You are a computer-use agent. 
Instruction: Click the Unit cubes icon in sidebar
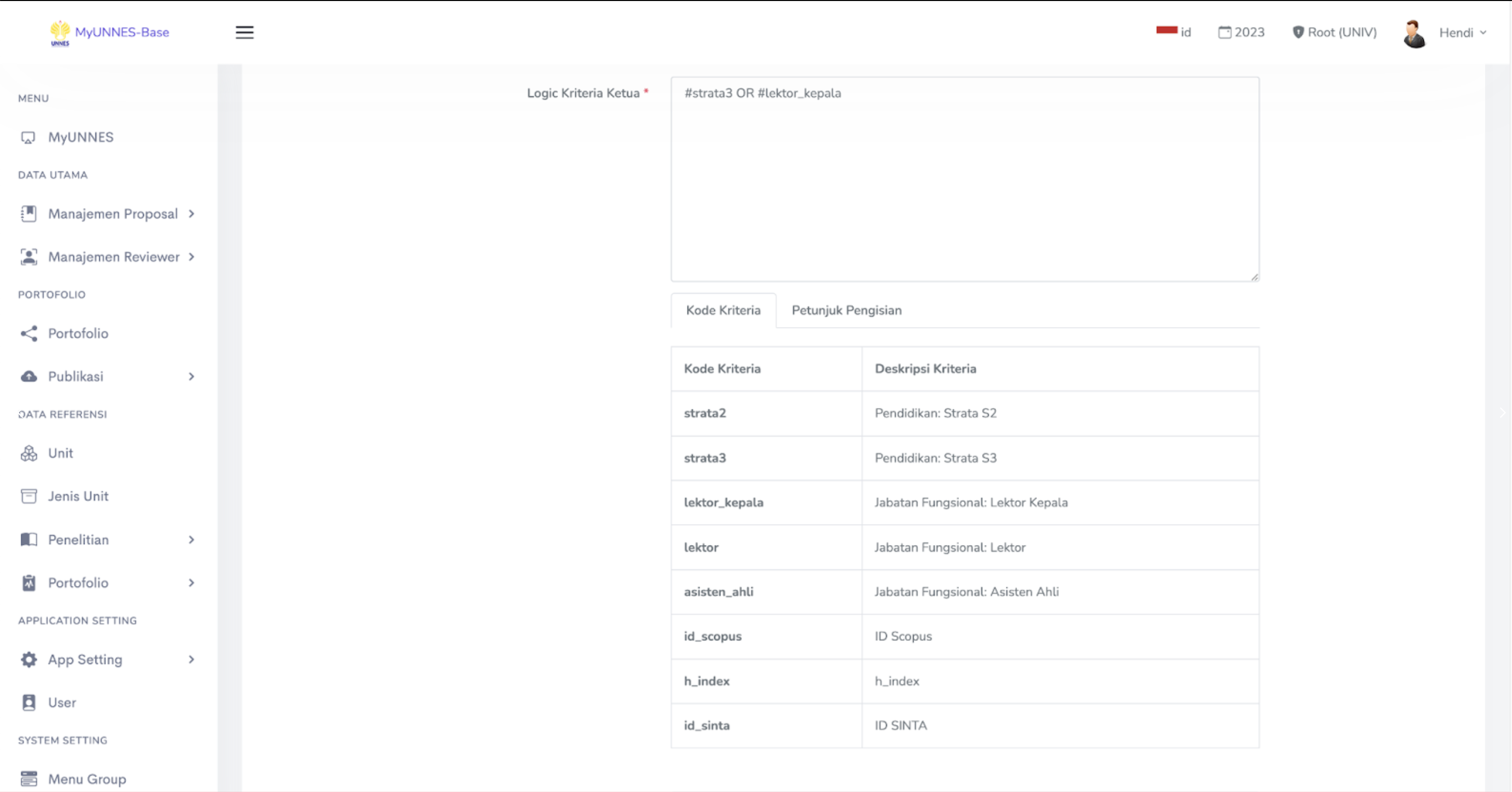tap(28, 453)
